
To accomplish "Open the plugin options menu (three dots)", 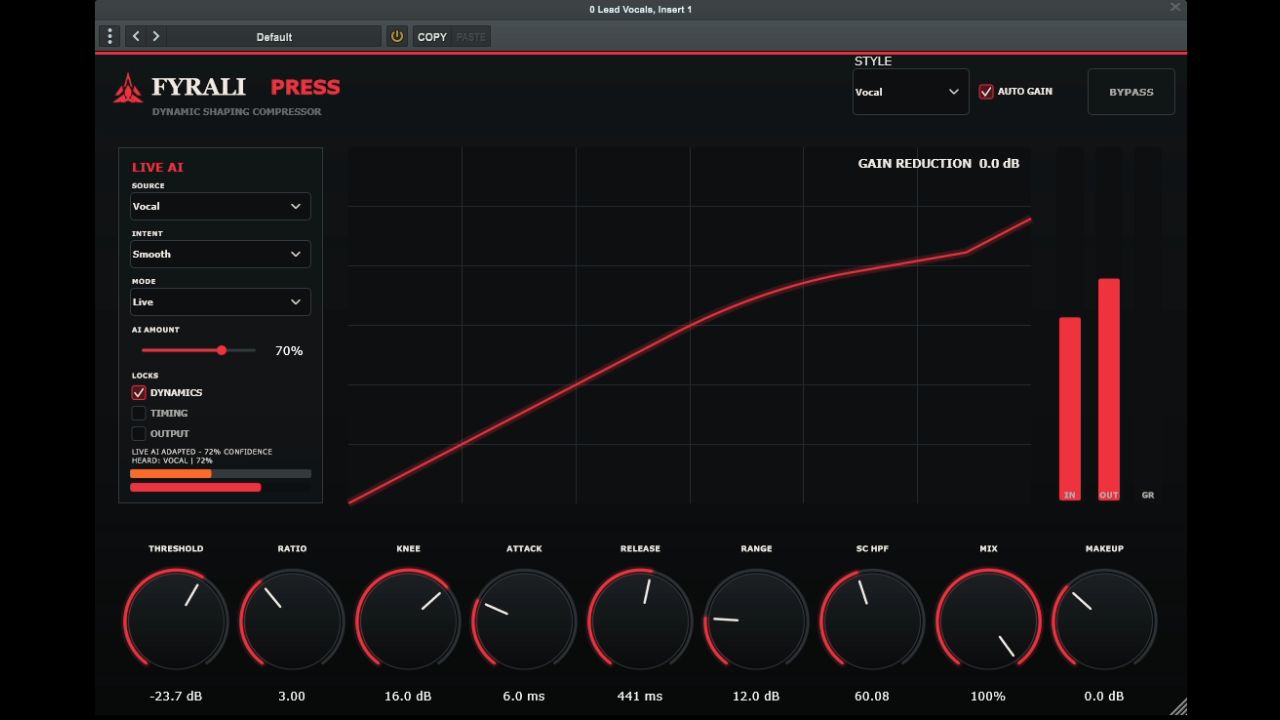I will click(x=110, y=36).
